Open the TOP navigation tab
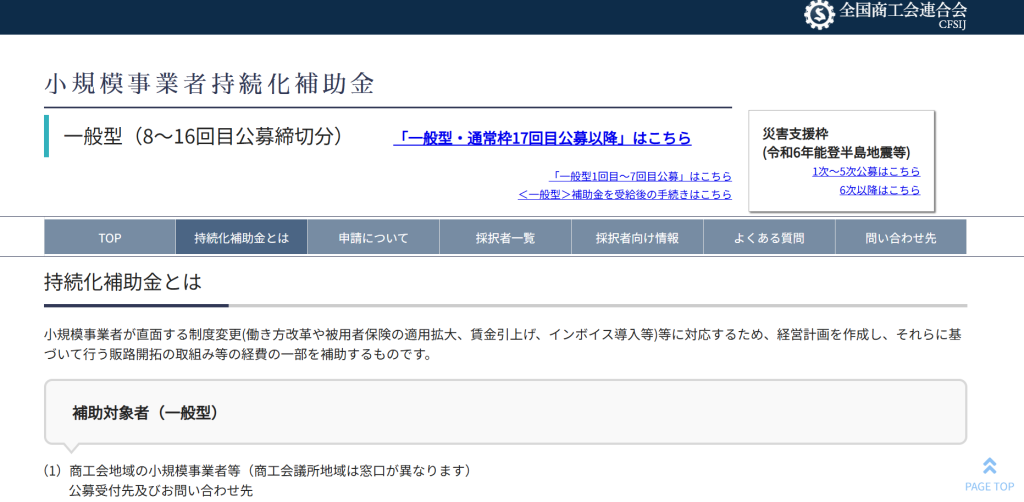Screen dimensions: 1024x502 110,238
